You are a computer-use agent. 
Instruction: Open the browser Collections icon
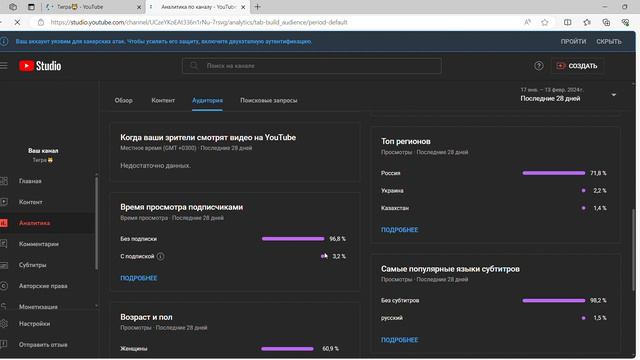click(606, 22)
